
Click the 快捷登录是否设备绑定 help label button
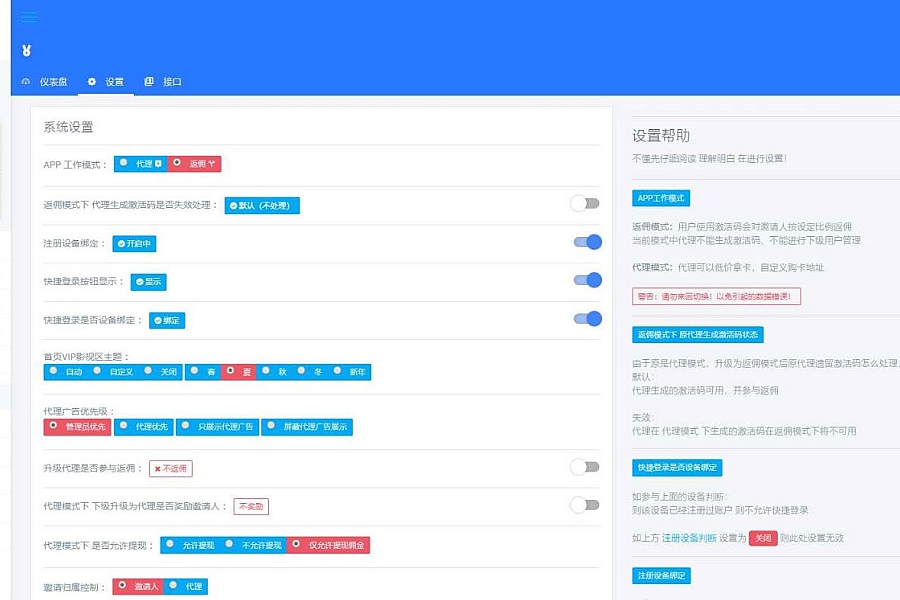pyautogui.click(x=677, y=467)
